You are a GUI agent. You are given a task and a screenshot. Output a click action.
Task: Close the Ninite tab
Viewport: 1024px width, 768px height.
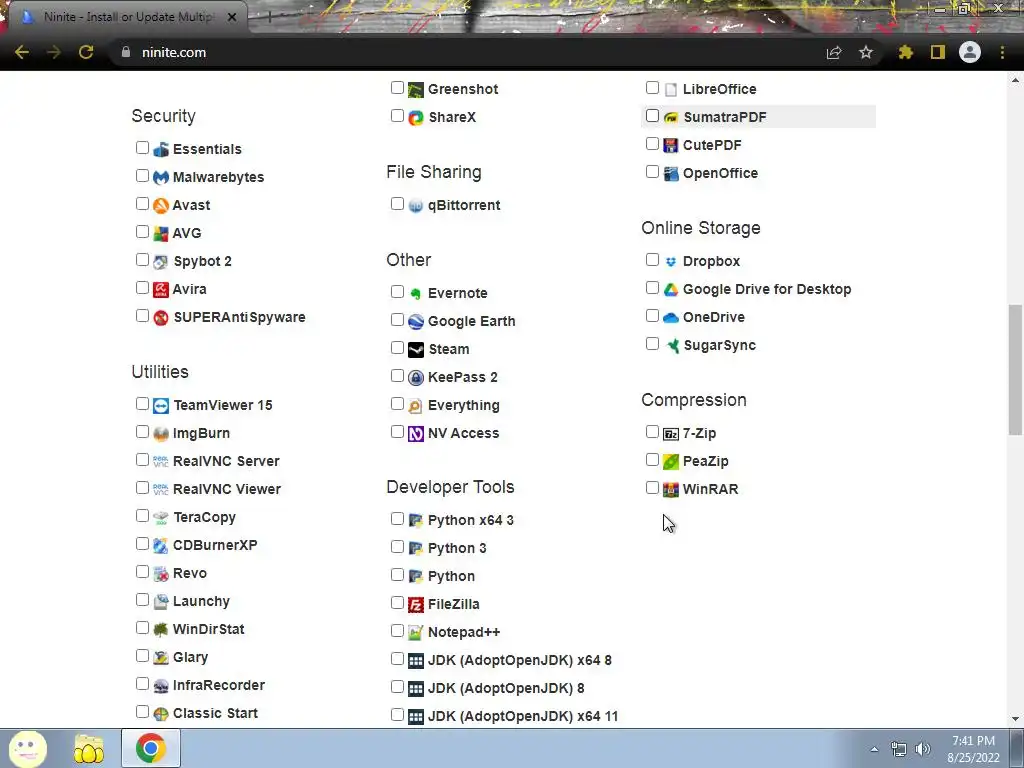click(232, 17)
